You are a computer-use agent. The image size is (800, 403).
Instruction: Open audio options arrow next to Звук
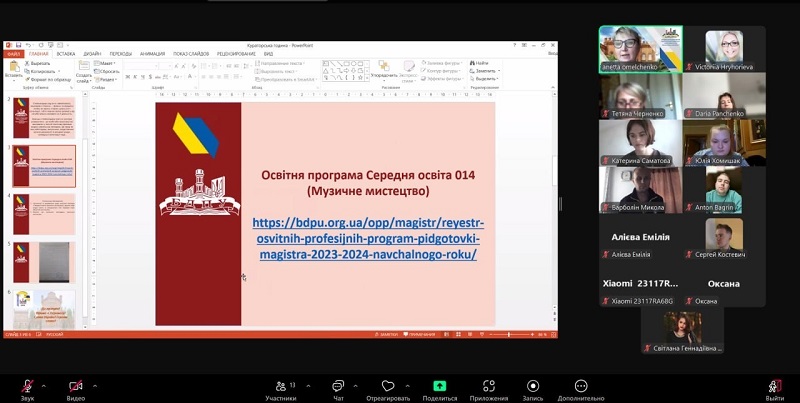pos(43,386)
